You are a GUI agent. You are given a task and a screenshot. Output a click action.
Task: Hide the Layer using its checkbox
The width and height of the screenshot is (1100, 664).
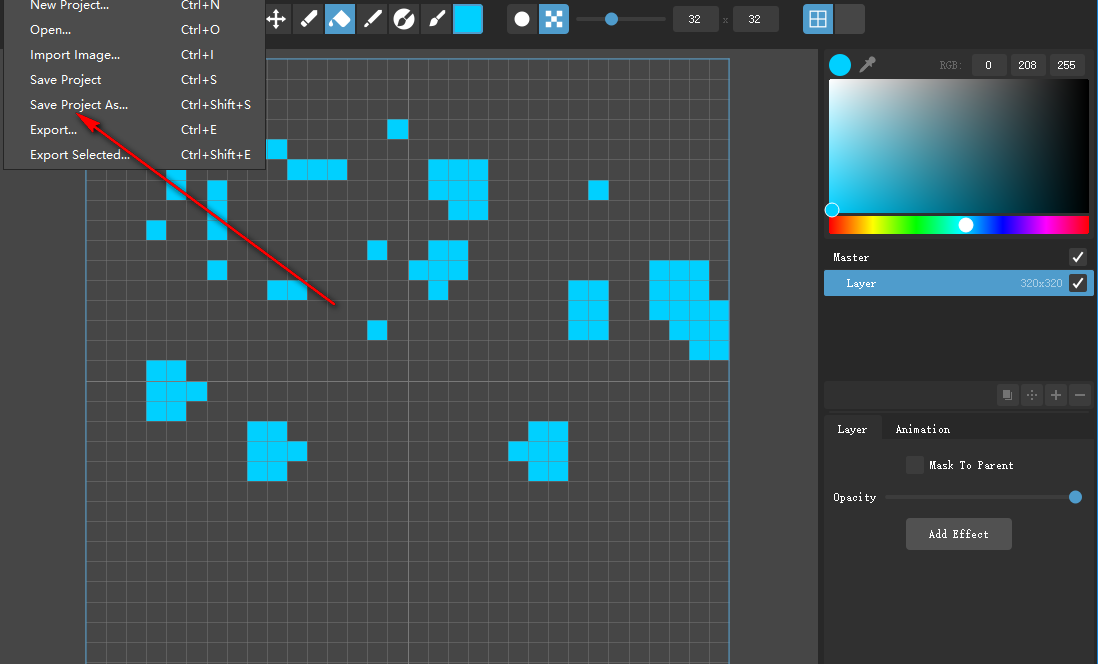[x=1078, y=283]
